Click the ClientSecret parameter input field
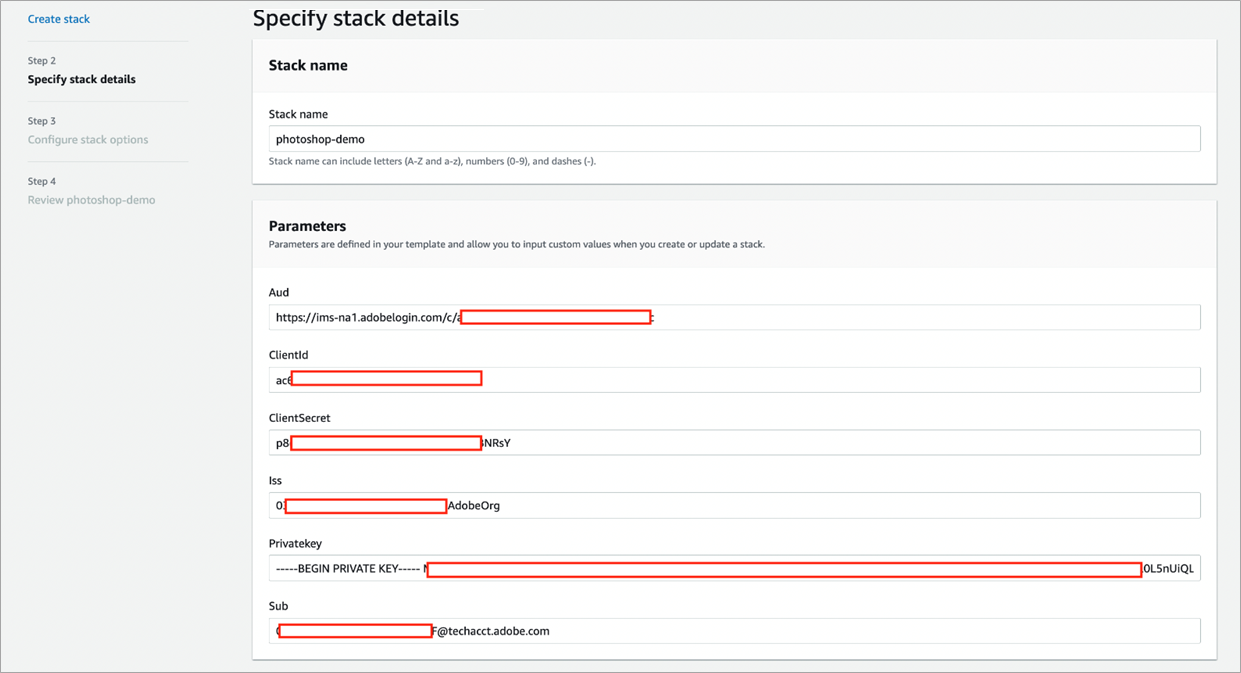The height and width of the screenshot is (673, 1241). click(734, 443)
